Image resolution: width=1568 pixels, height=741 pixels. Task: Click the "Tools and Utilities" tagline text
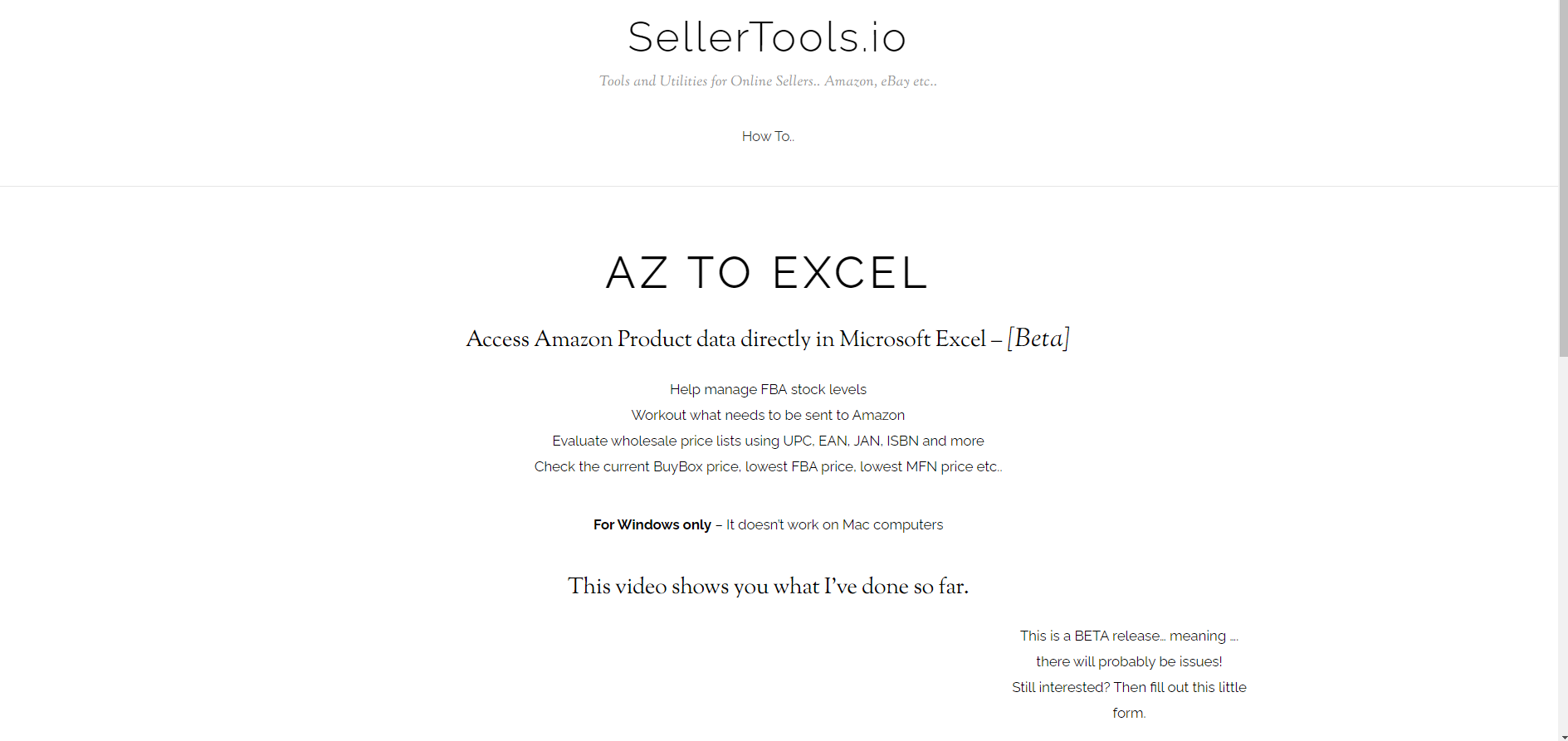[x=767, y=80]
